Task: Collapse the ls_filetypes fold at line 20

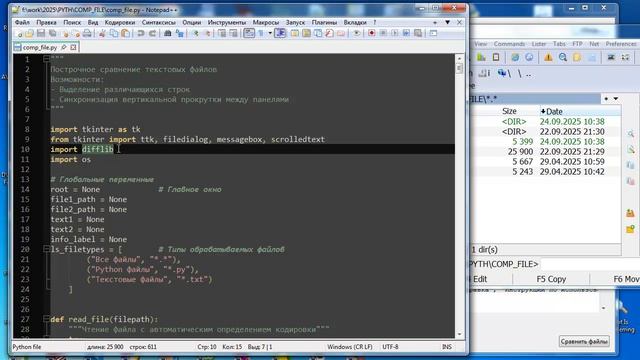Action: (x=46, y=249)
